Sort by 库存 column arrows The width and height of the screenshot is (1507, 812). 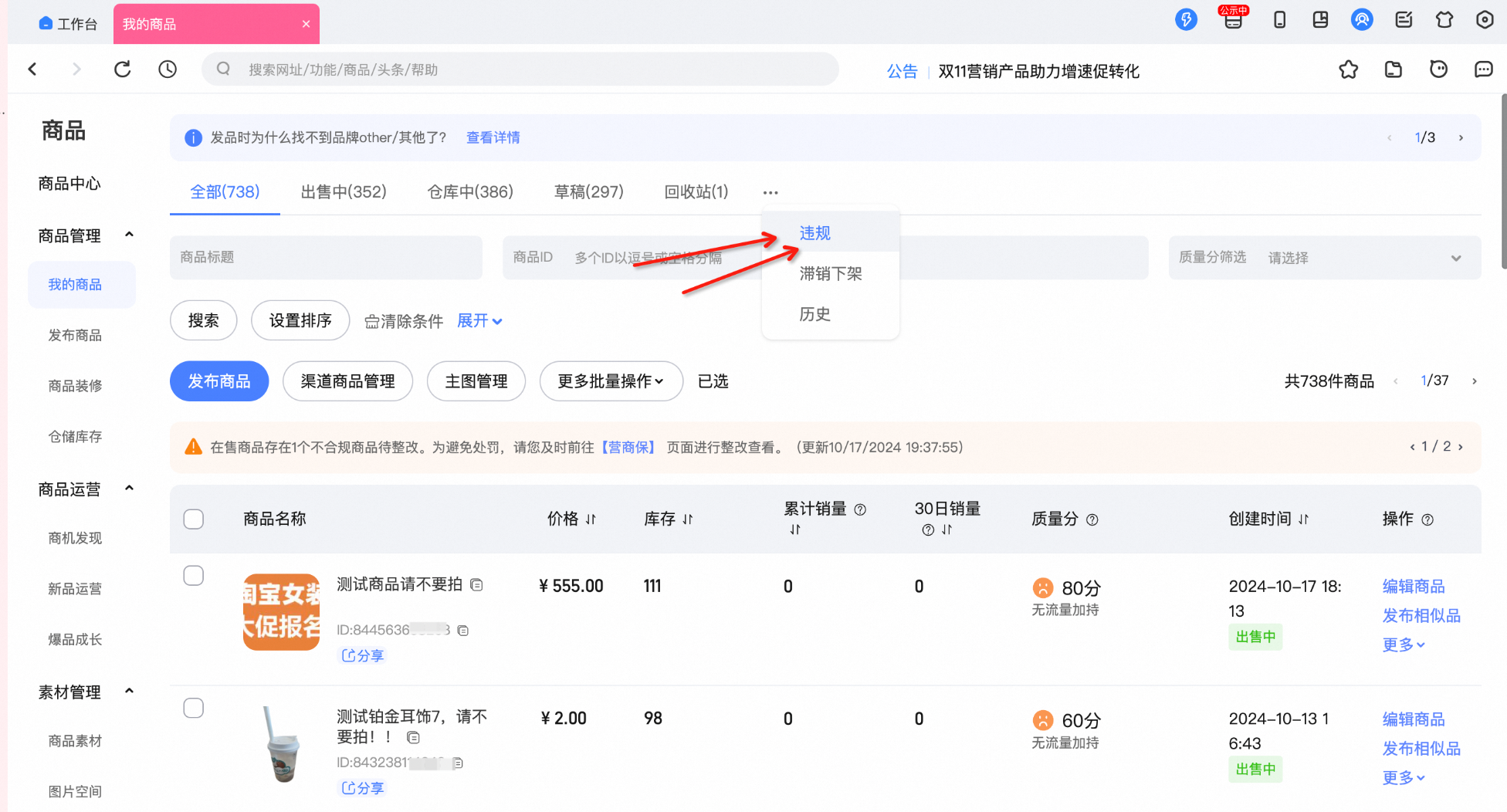(687, 519)
